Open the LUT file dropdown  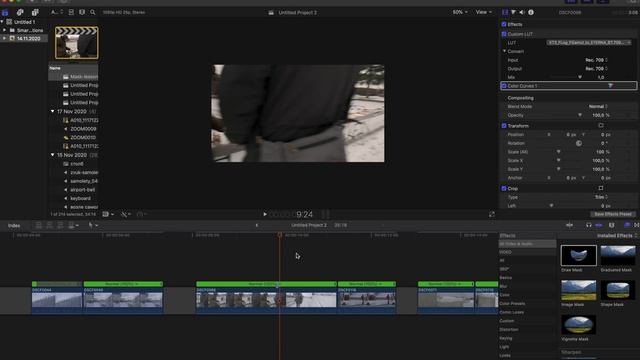point(589,42)
